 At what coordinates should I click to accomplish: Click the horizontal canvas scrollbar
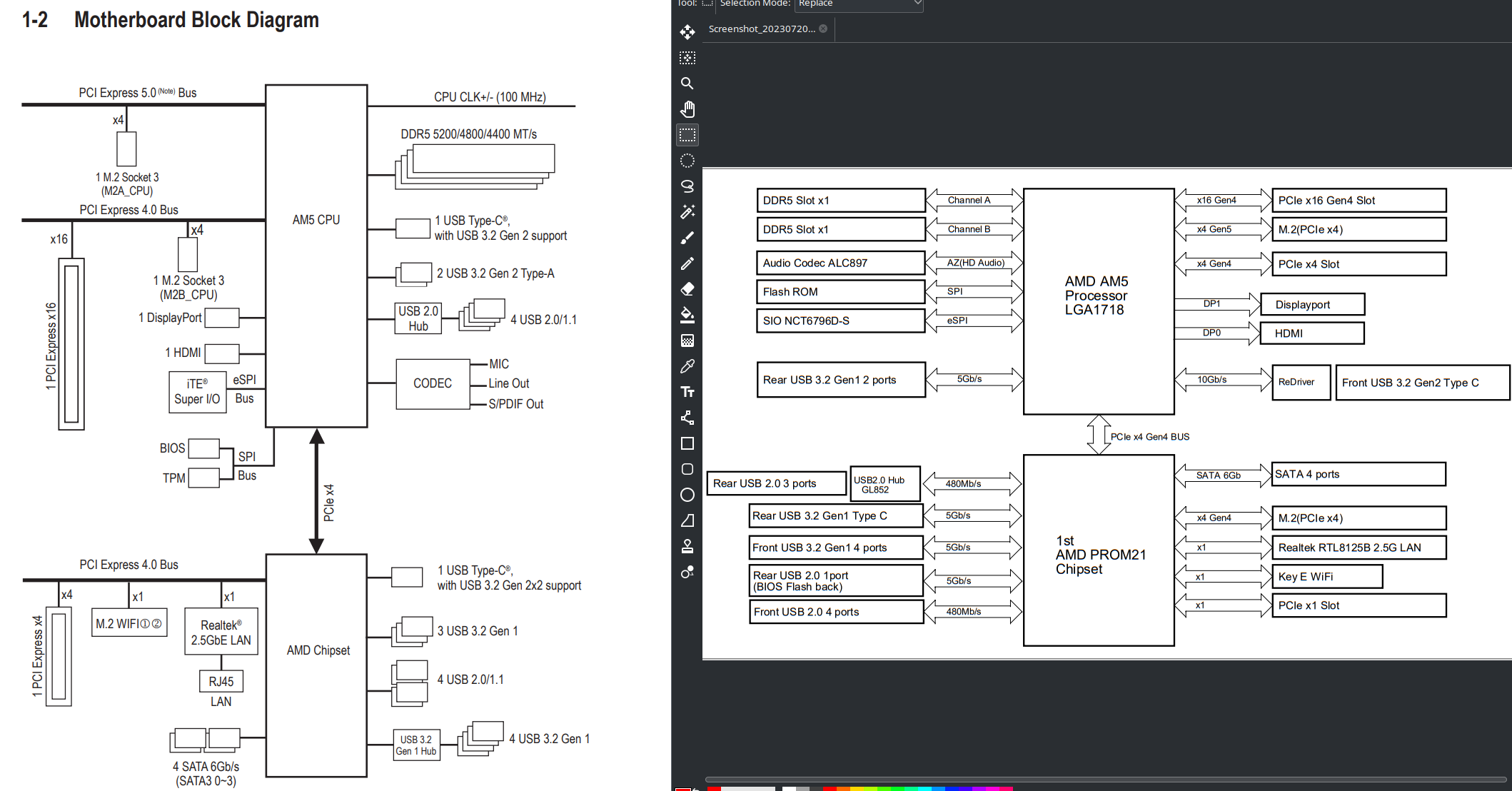1106,780
